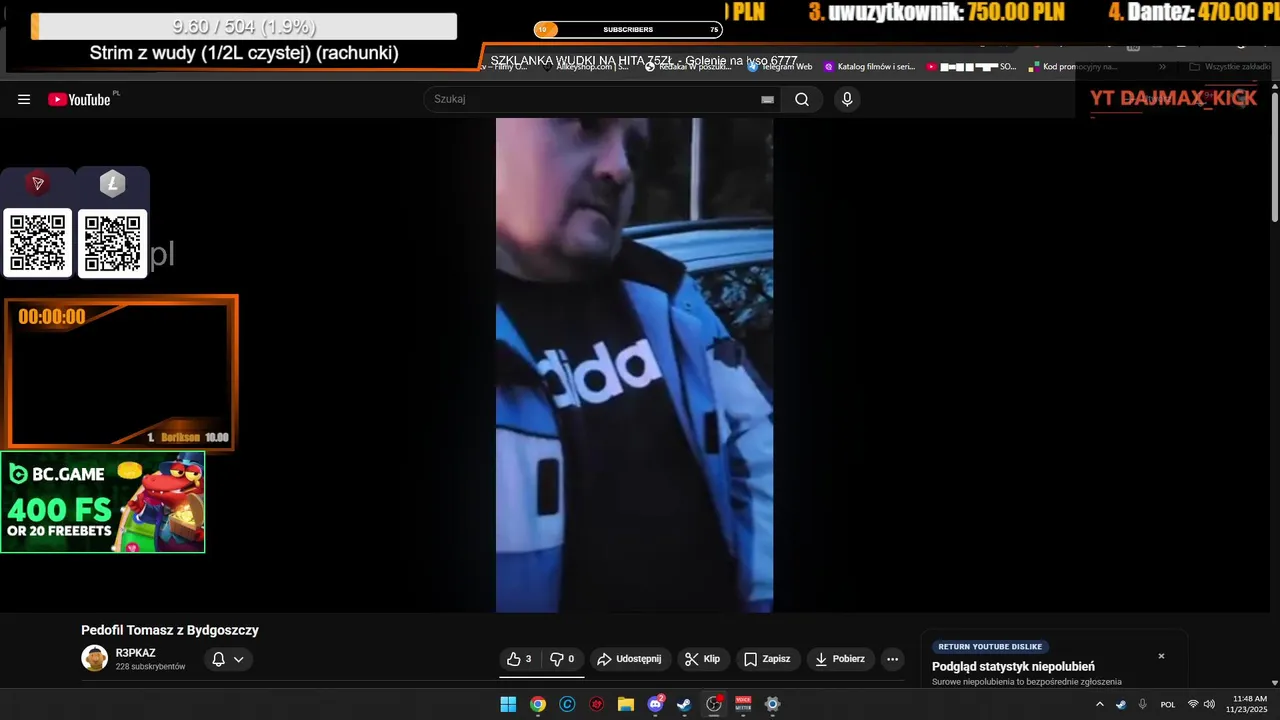This screenshot has height=720, width=1280.
Task: Open the red hexagon app in the taskbar
Action: 597,704
